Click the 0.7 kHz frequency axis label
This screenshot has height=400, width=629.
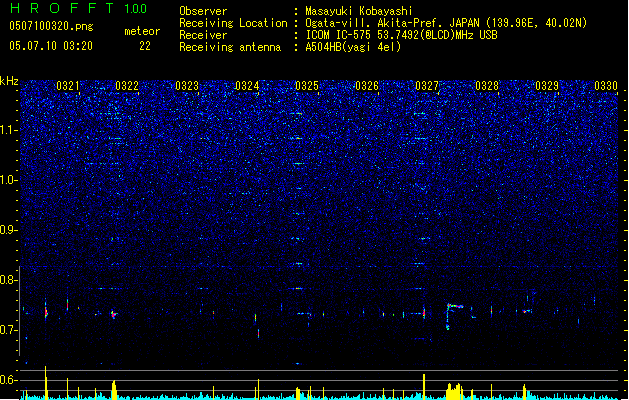click(8, 330)
